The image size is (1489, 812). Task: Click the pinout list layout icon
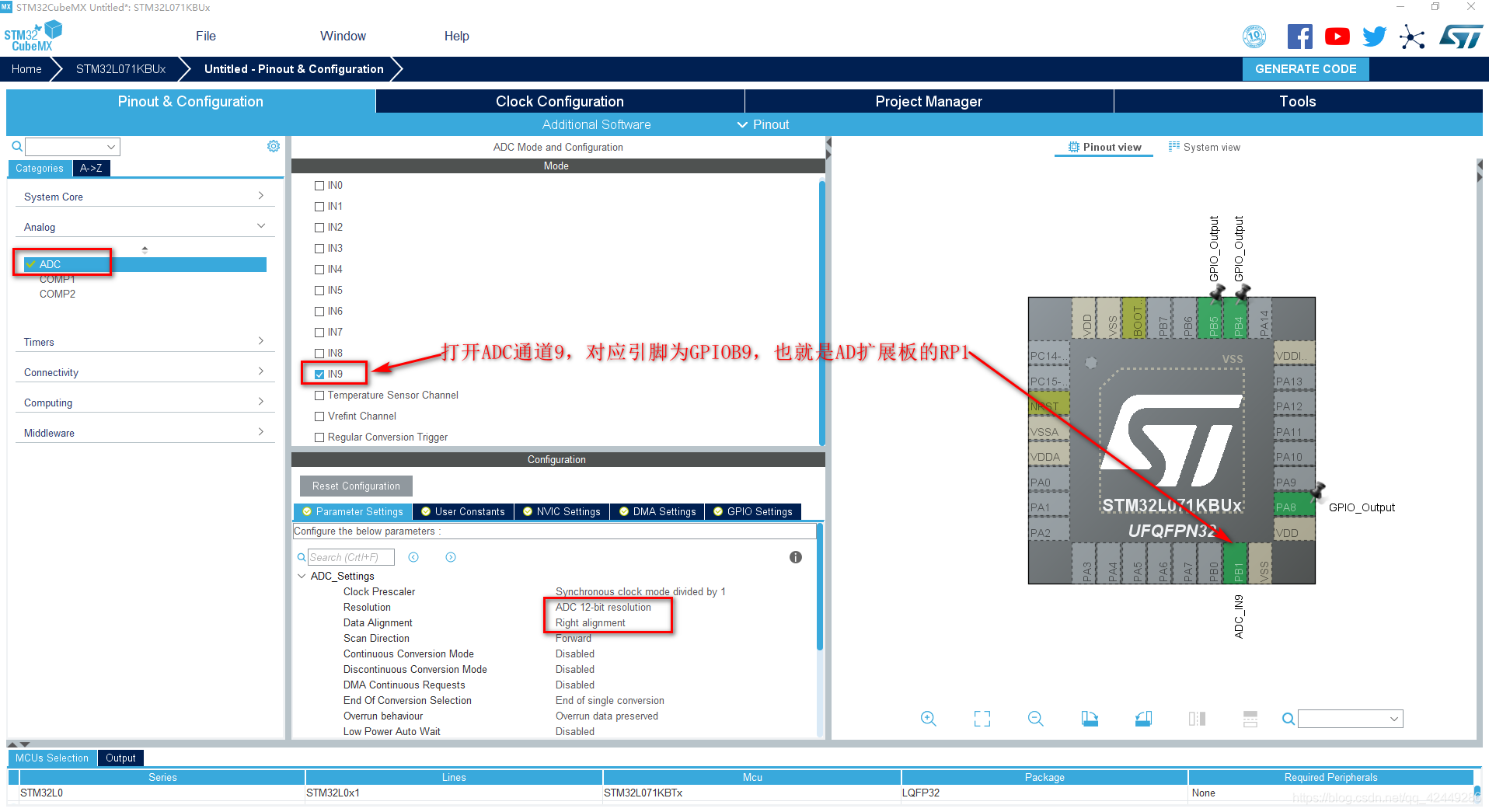1250,719
